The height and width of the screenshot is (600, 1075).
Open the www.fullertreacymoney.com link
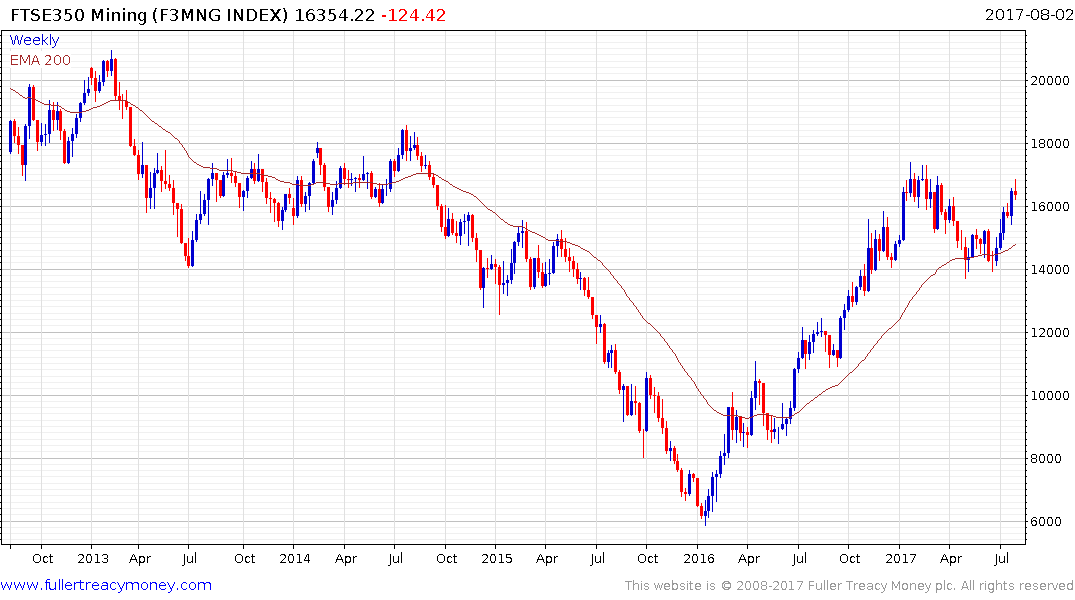pos(106,585)
